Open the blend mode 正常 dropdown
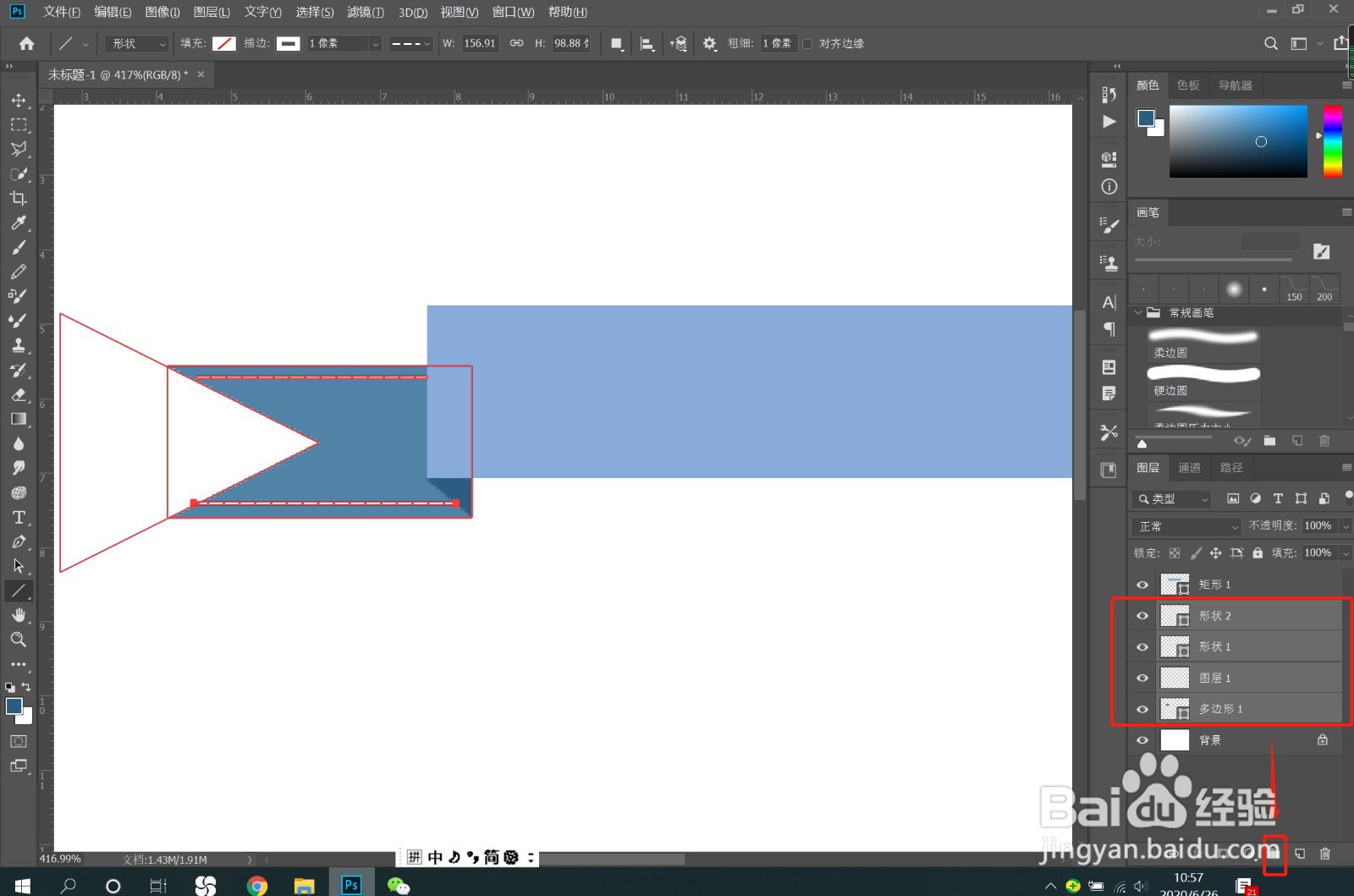The width and height of the screenshot is (1354, 896). (1186, 526)
